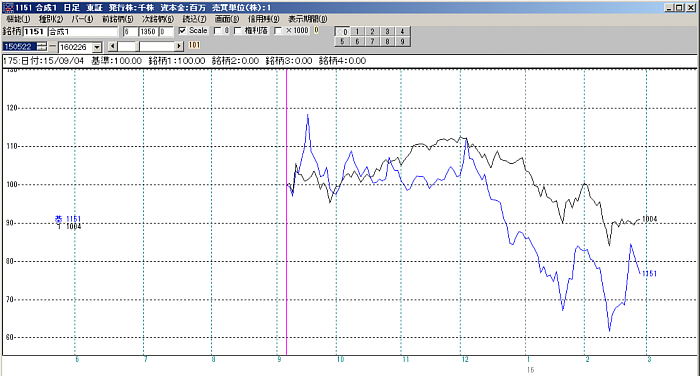Screen dimensions: 700x376
Task: Choose preset button 7
Action: click(x=372, y=42)
